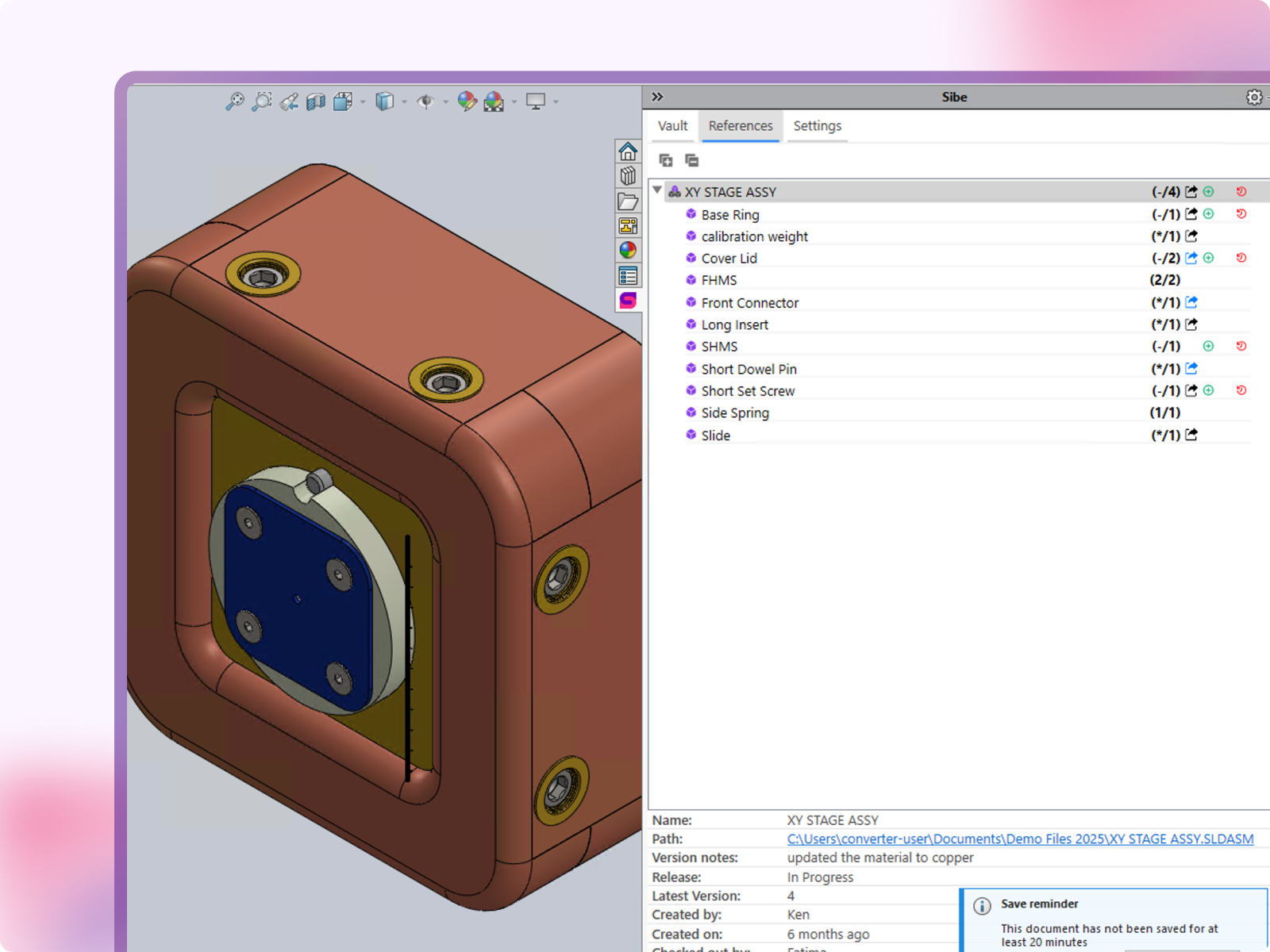Click the Save reminder notification title
Image resolution: width=1270 pixels, height=952 pixels.
[x=1039, y=904]
